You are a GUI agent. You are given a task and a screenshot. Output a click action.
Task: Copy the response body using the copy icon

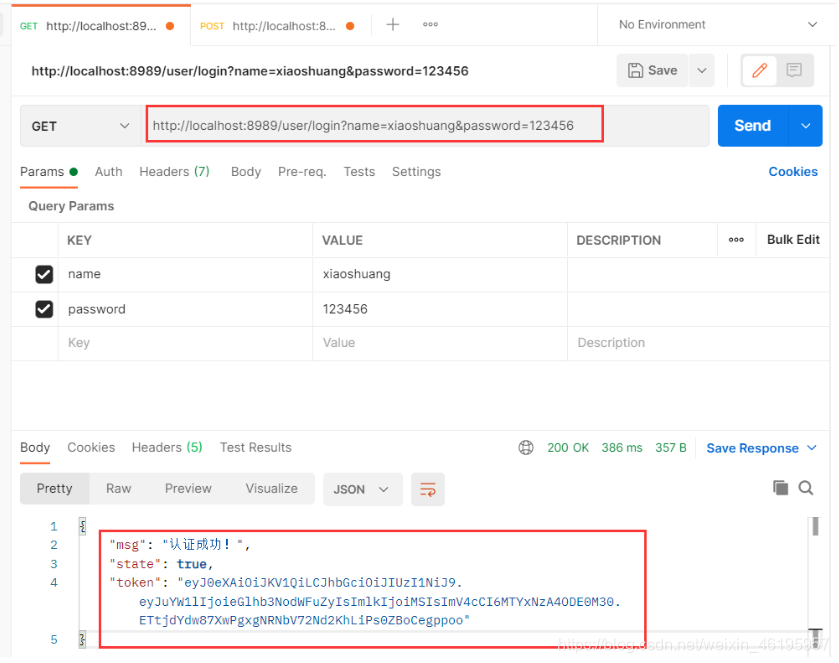[781, 488]
